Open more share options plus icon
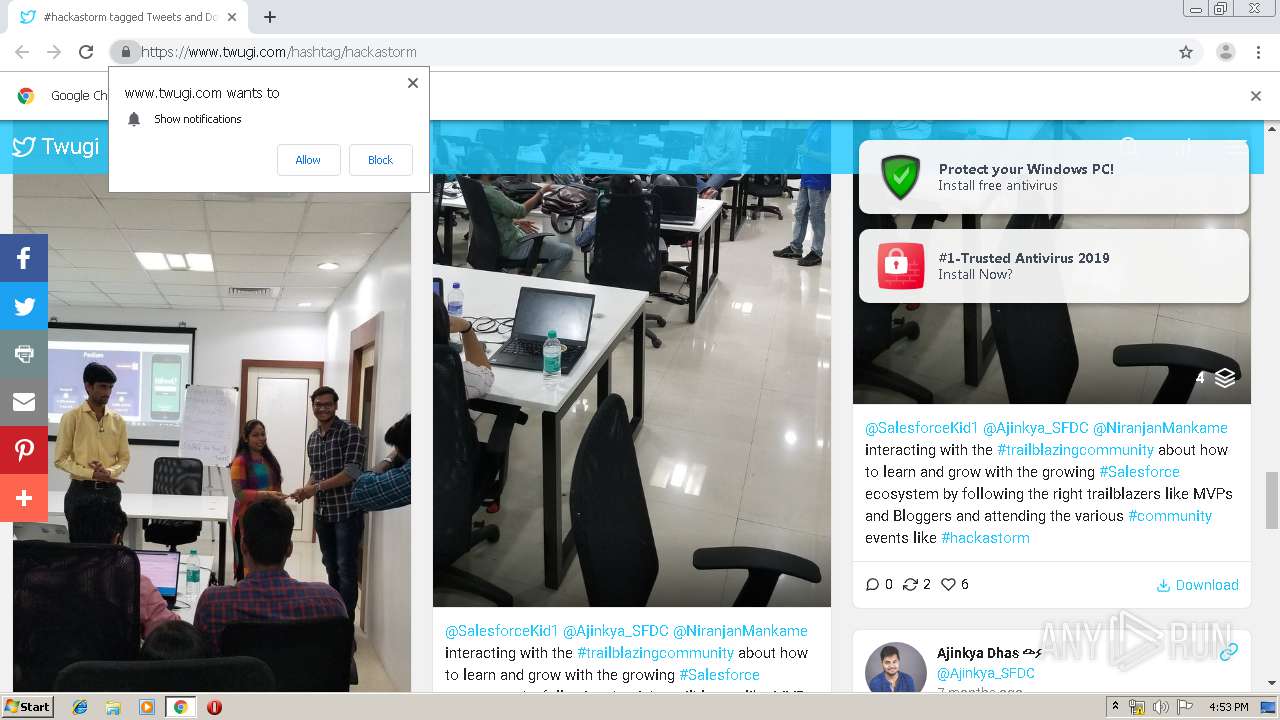 24,498
